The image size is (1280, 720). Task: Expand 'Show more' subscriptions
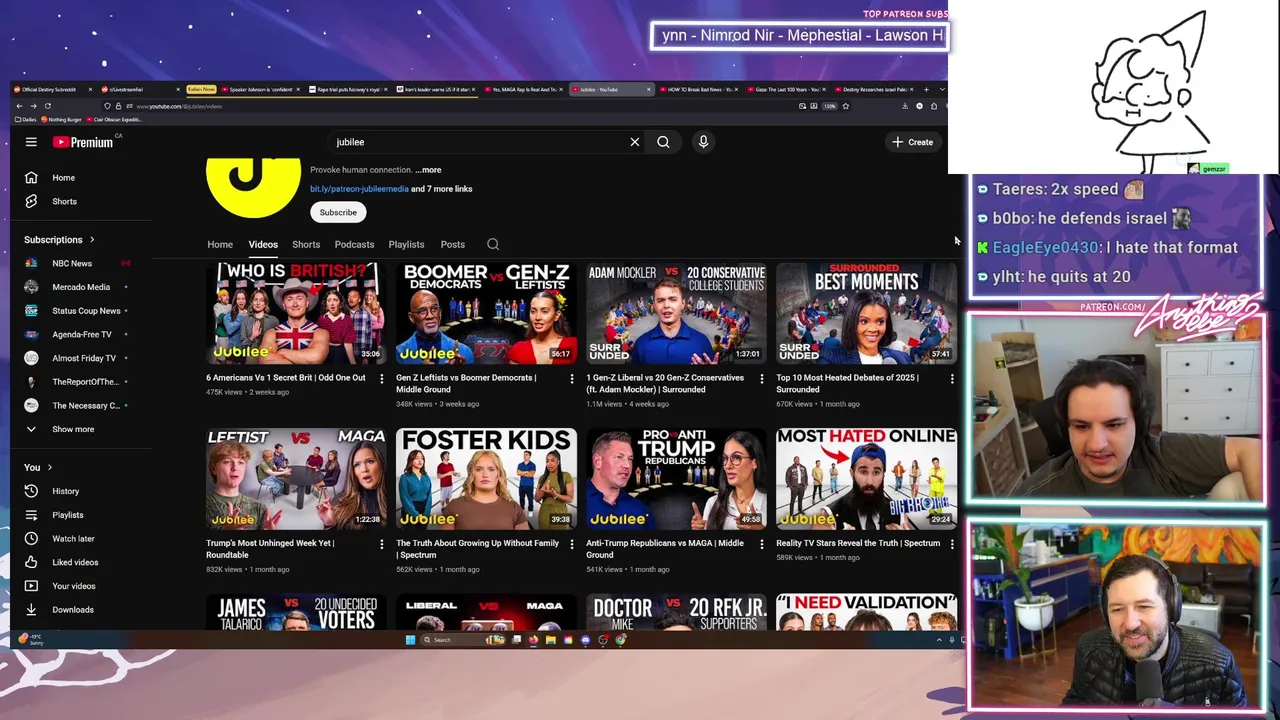coord(72,429)
